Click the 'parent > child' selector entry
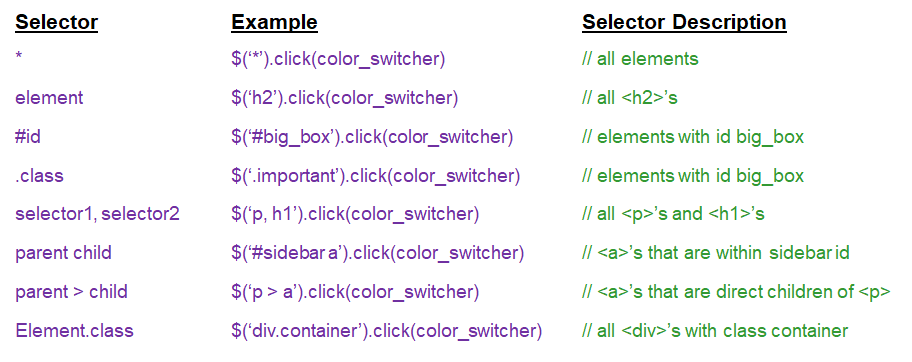912x362 pixels. pos(71,292)
